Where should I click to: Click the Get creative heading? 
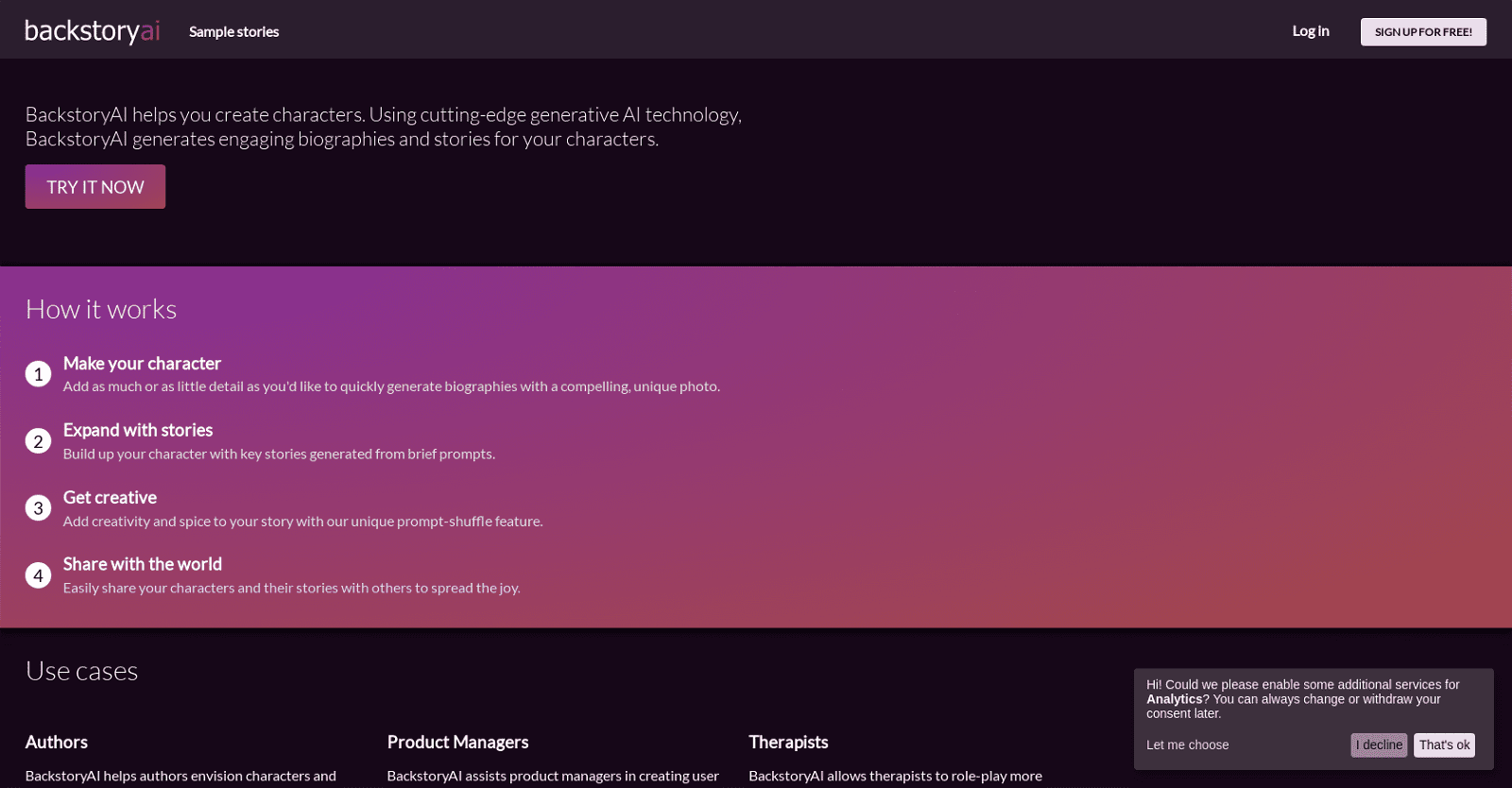[x=110, y=498]
